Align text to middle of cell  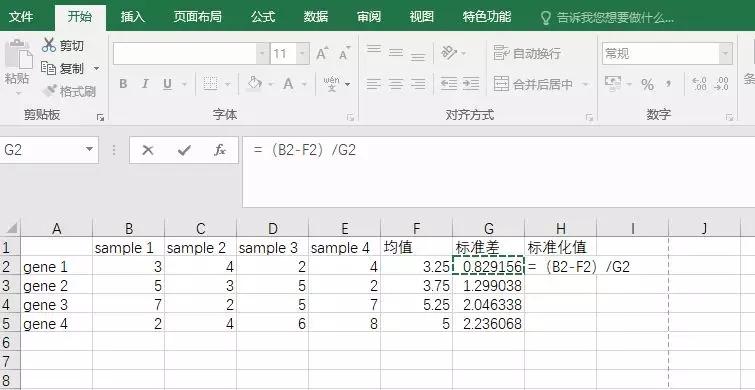coord(396,52)
